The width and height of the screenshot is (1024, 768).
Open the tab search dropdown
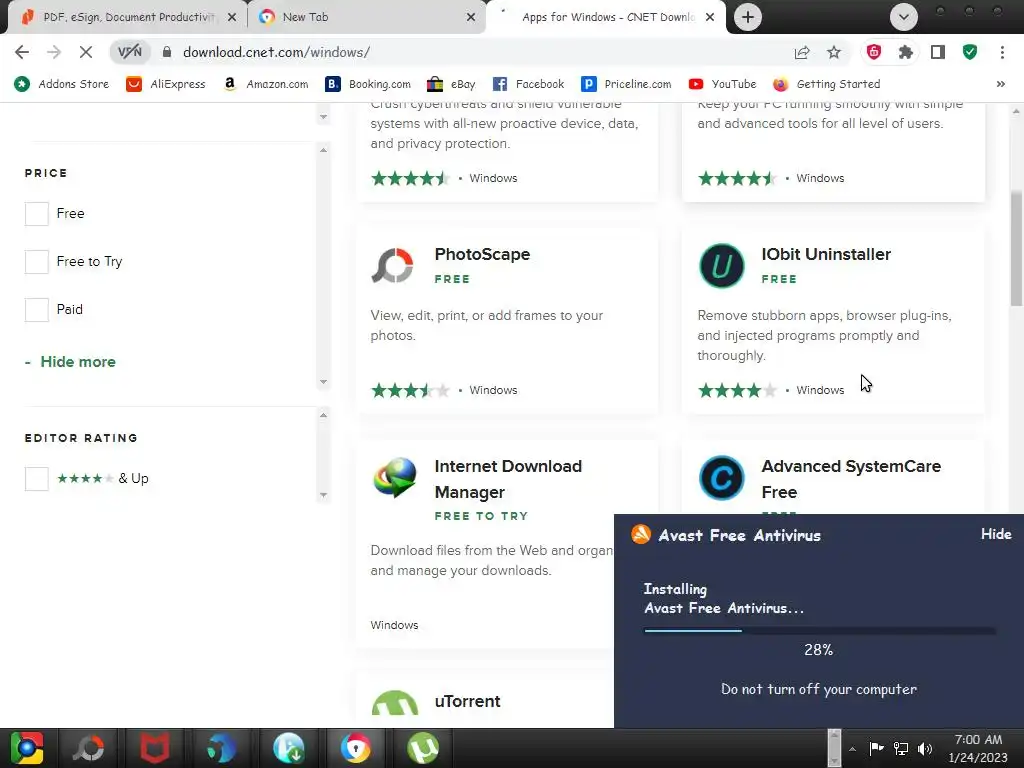(x=904, y=17)
